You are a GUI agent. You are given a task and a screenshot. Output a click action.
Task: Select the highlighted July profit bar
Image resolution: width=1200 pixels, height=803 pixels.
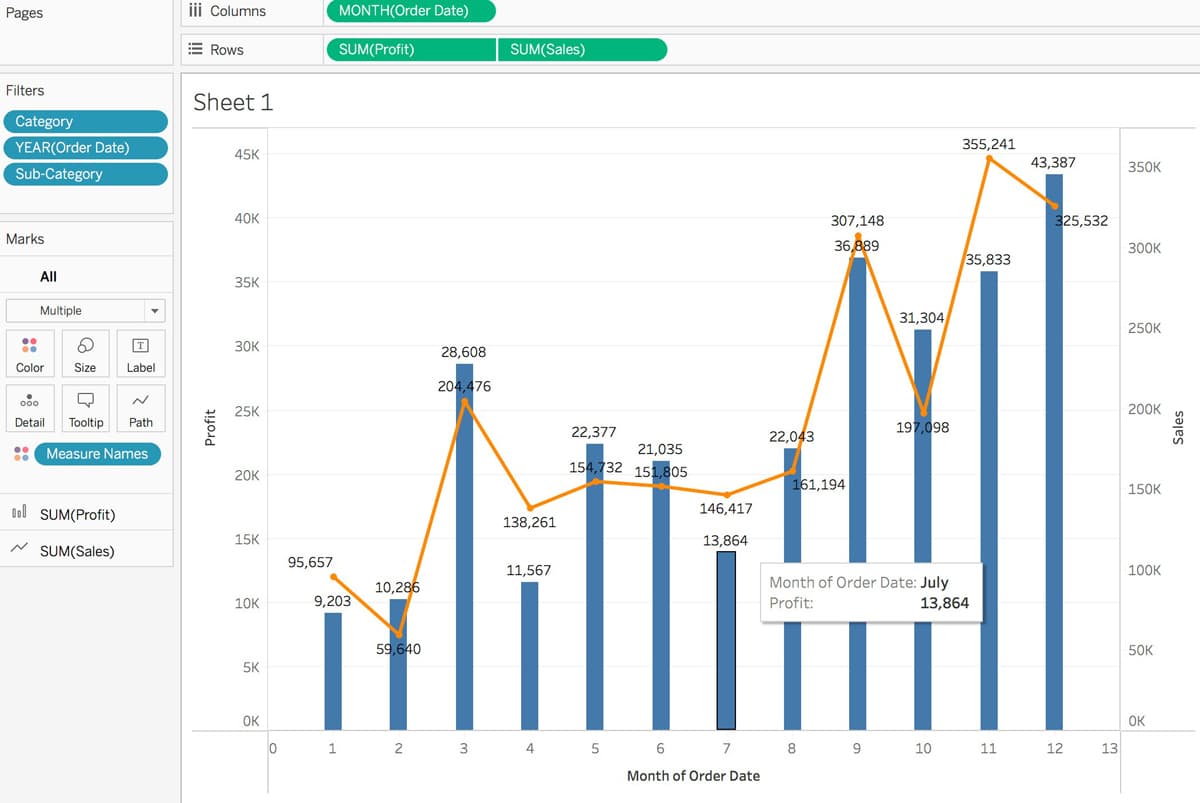726,640
